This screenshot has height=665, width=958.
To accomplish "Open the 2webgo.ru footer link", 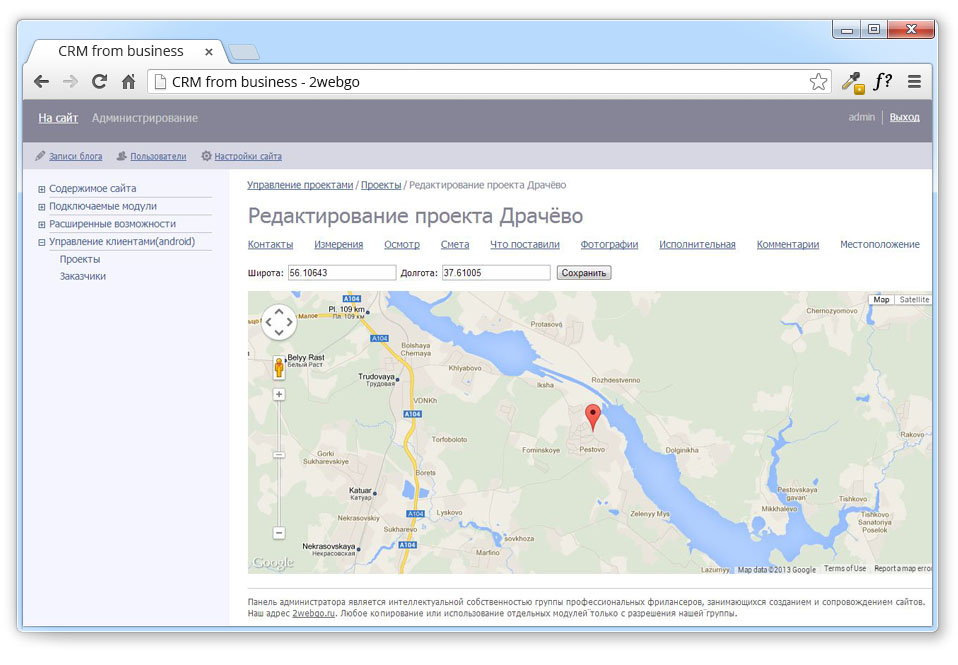I will pos(313,613).
